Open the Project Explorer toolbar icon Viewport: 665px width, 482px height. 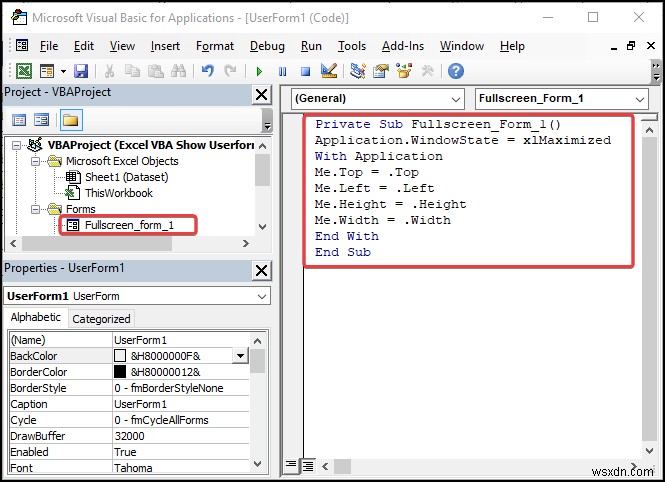coord(358,71)
